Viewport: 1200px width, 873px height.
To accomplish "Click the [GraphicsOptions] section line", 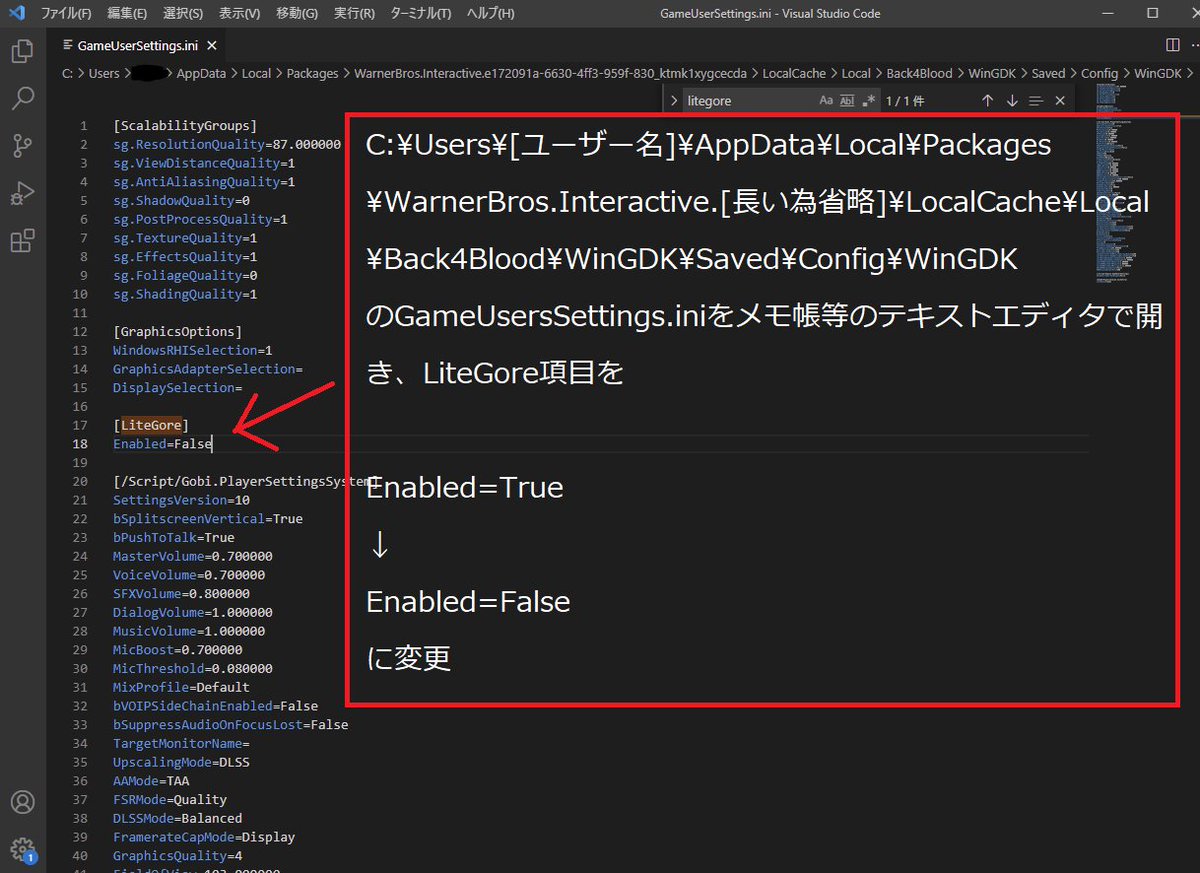I will click(177, 331).
